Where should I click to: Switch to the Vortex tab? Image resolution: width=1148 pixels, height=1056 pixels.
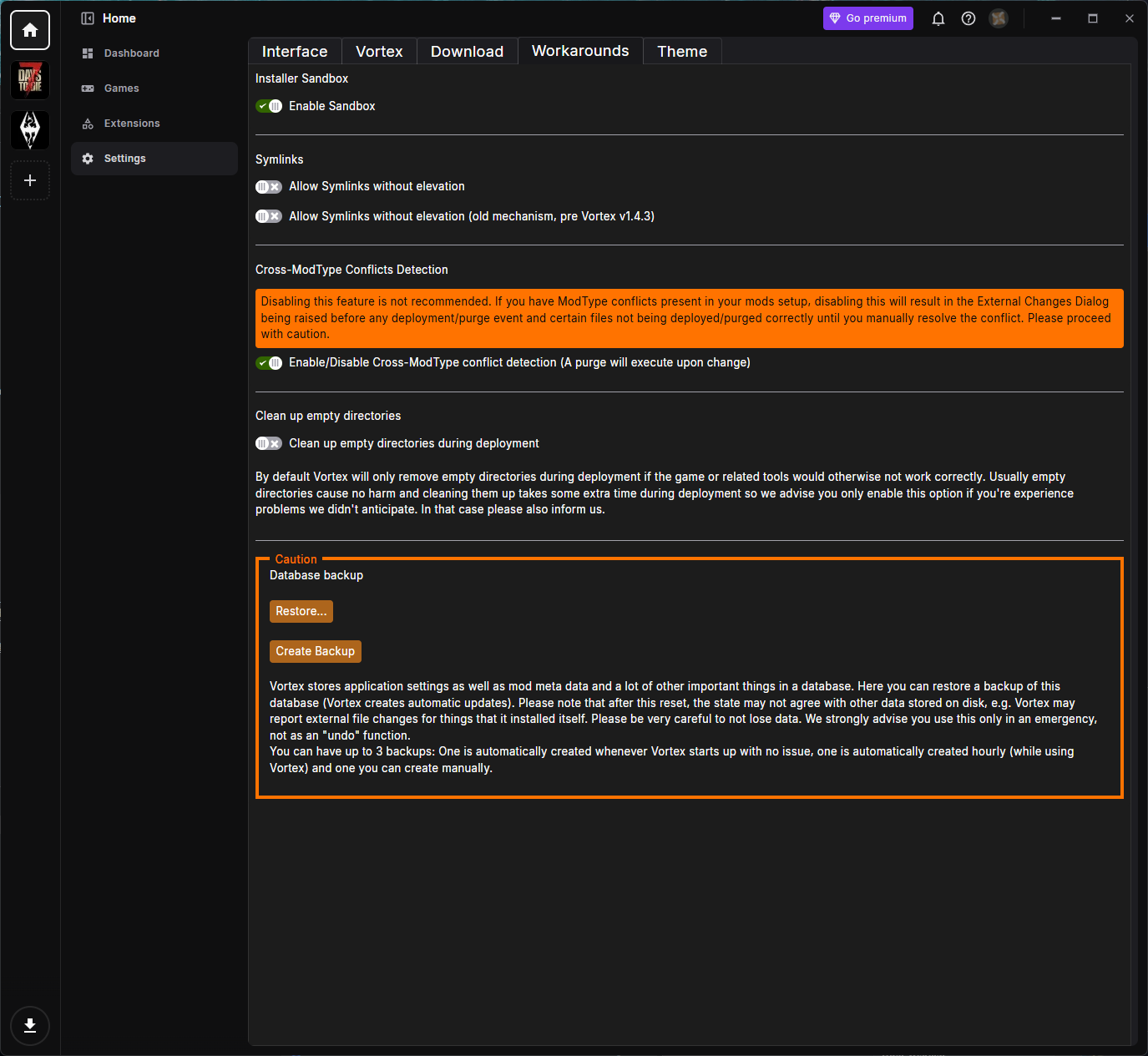(x=379, y=52)
